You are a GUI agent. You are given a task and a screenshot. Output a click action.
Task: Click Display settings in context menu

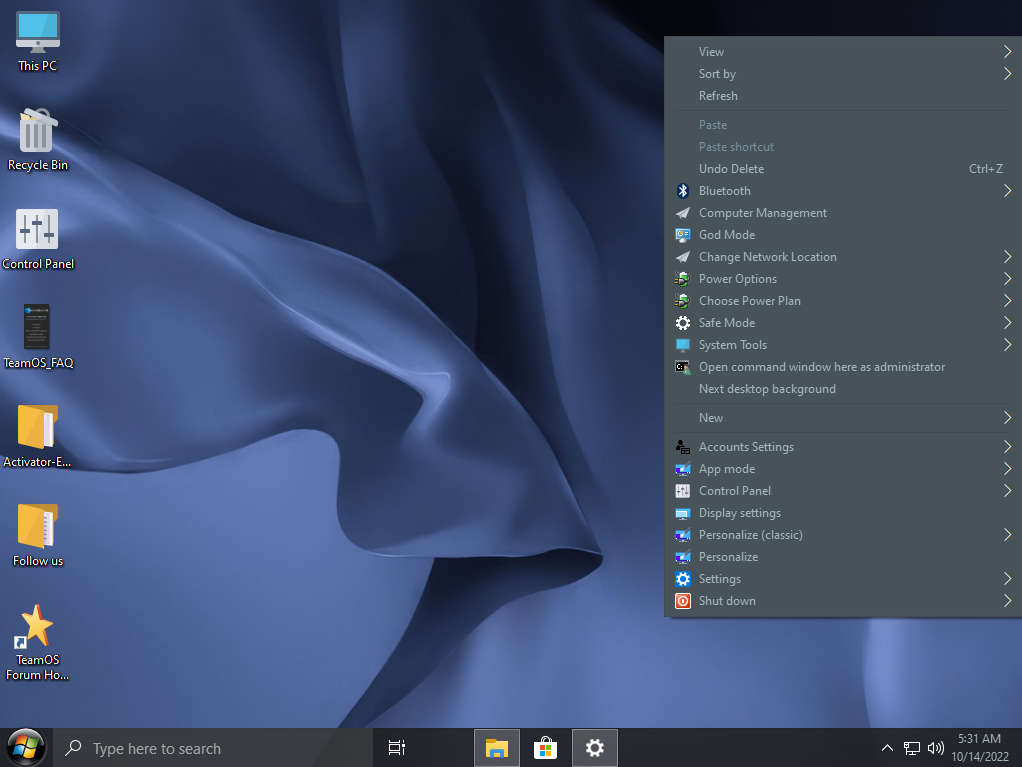tap(739, 513)
